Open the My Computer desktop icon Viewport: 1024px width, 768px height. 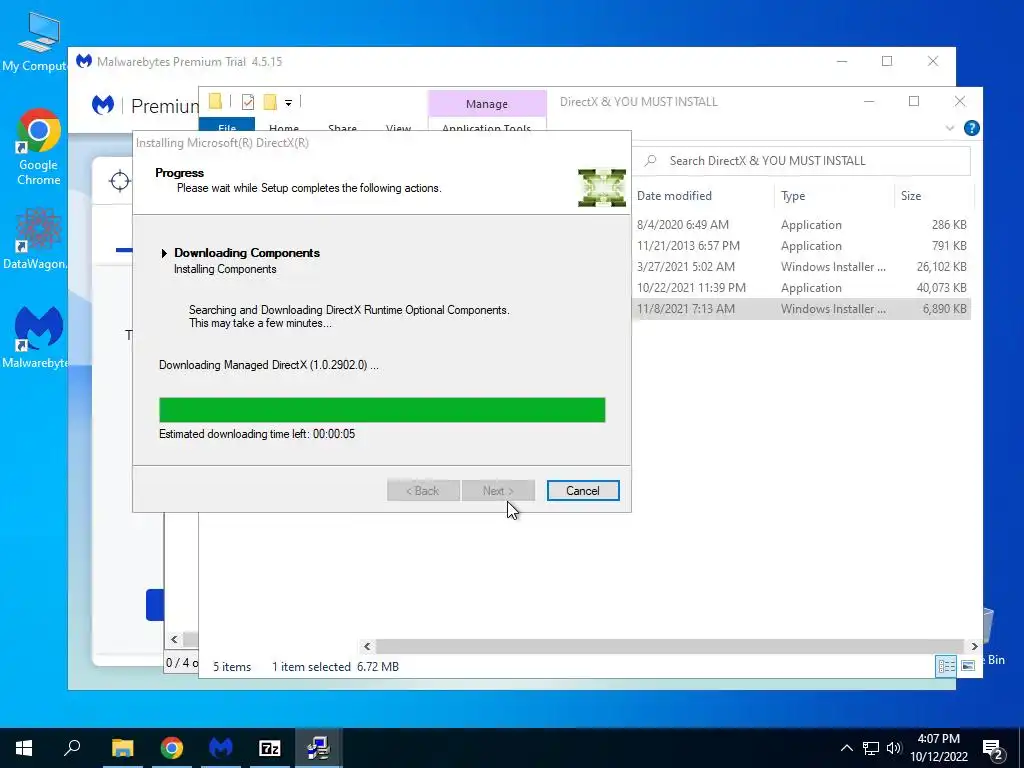click(x=38, y=40)
